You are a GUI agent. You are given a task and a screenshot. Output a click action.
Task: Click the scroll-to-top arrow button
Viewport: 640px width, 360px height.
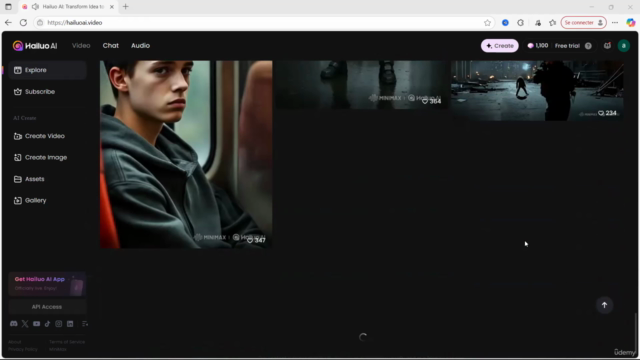[604, 305]
